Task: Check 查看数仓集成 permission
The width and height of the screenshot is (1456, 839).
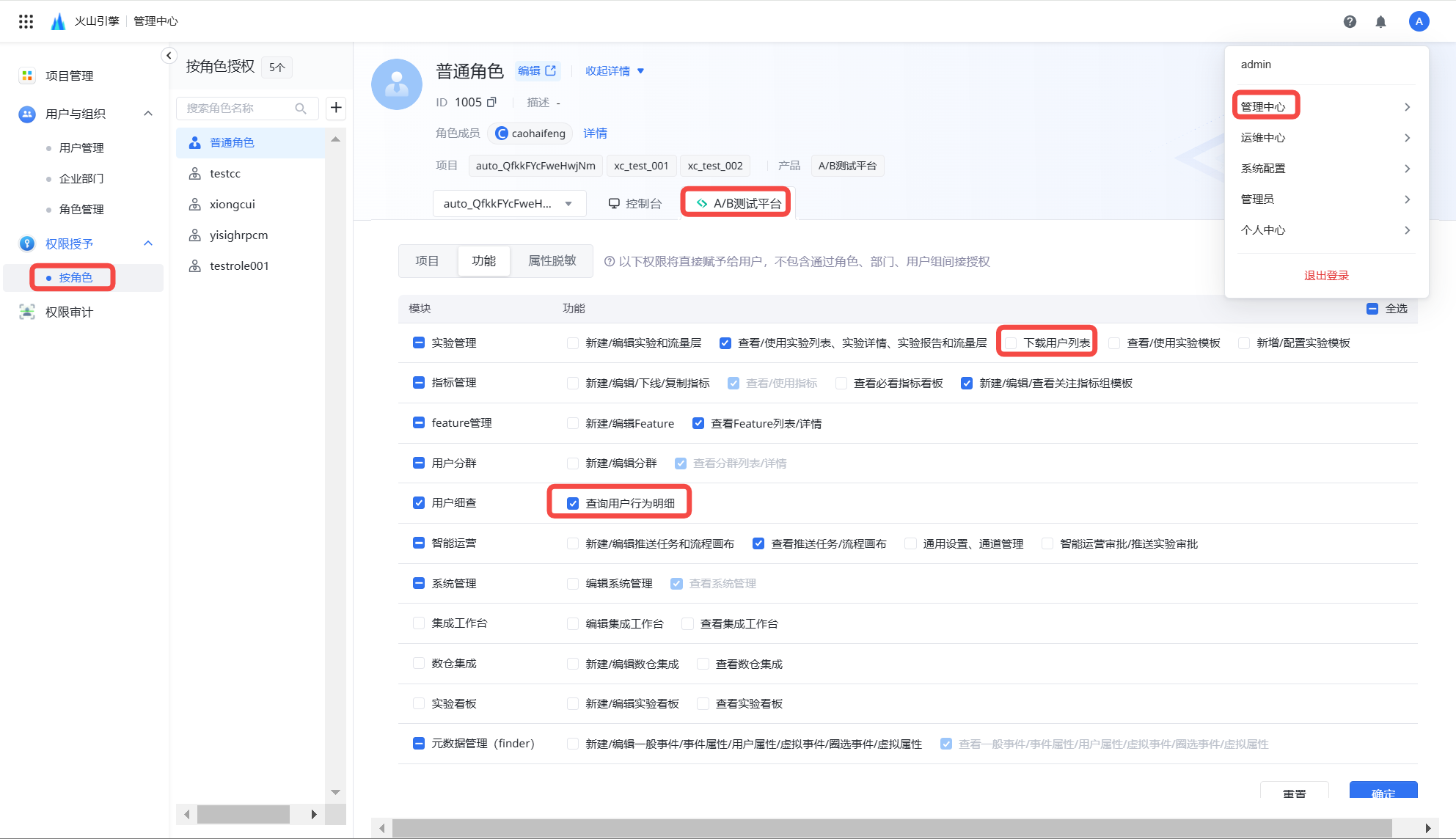Action: tap(703, 664)
